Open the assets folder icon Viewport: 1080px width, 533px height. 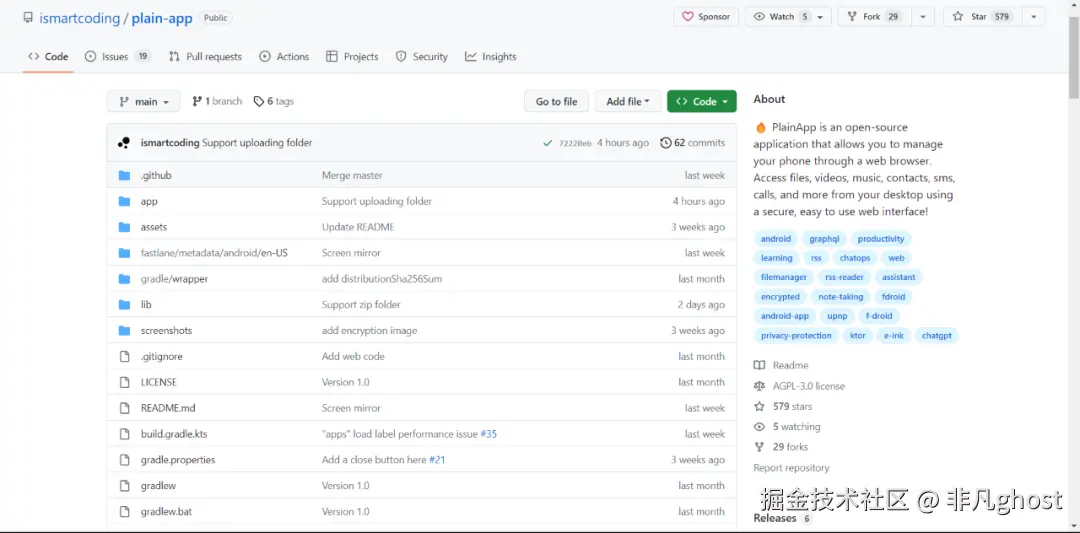pyautogui.click(x=124, y=227)
